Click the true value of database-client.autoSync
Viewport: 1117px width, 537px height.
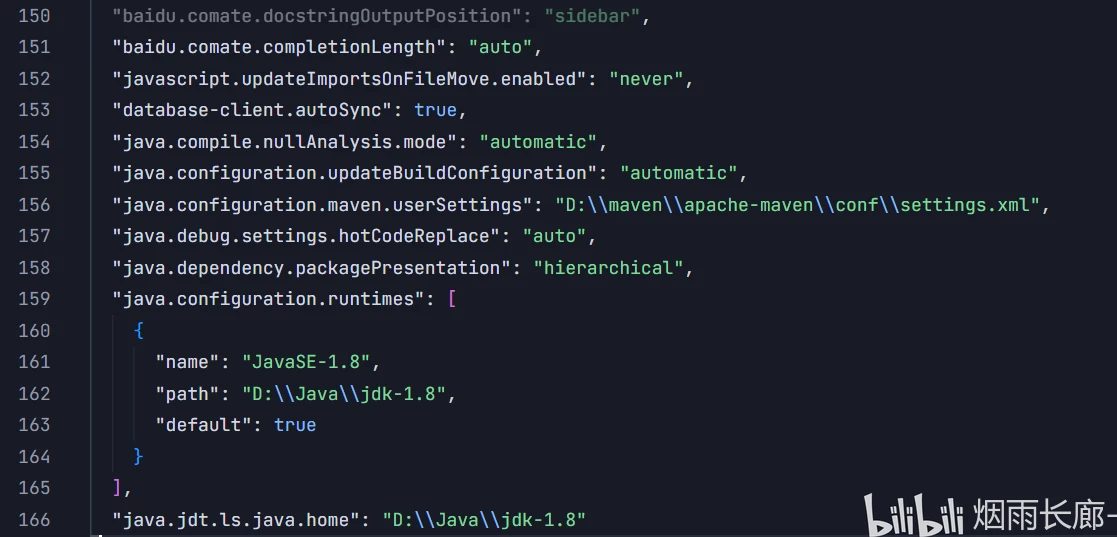click(x=435, y=110)
